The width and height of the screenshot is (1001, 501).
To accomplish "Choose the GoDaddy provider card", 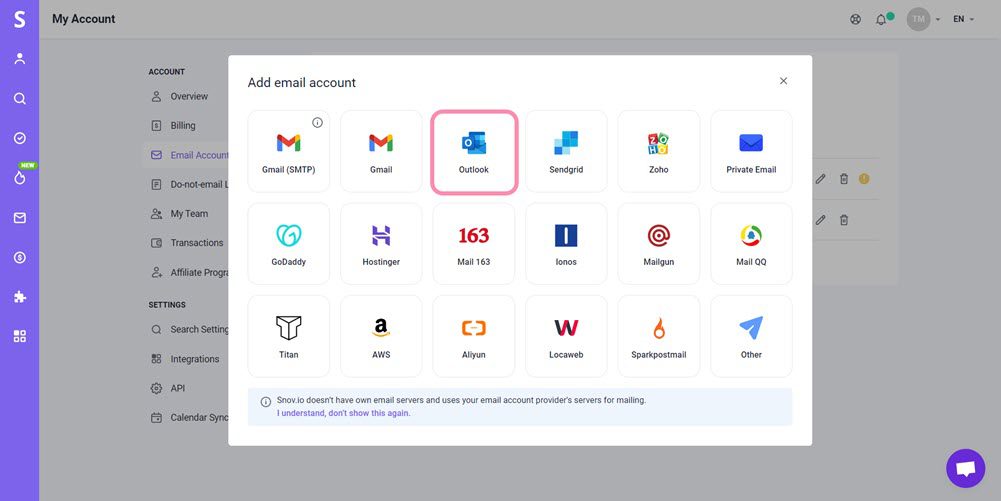I will coord(289,244).
